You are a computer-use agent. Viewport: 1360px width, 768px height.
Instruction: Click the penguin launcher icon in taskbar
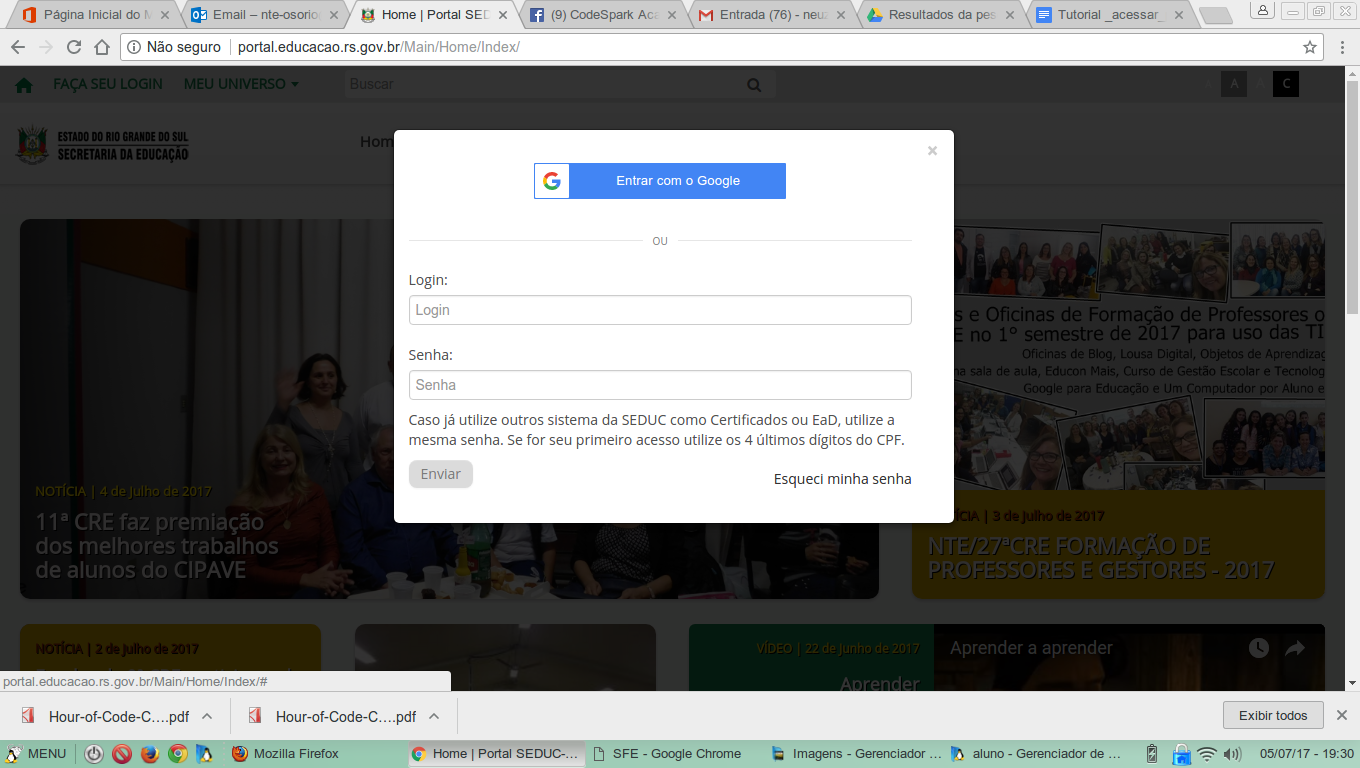coord(204,754)
